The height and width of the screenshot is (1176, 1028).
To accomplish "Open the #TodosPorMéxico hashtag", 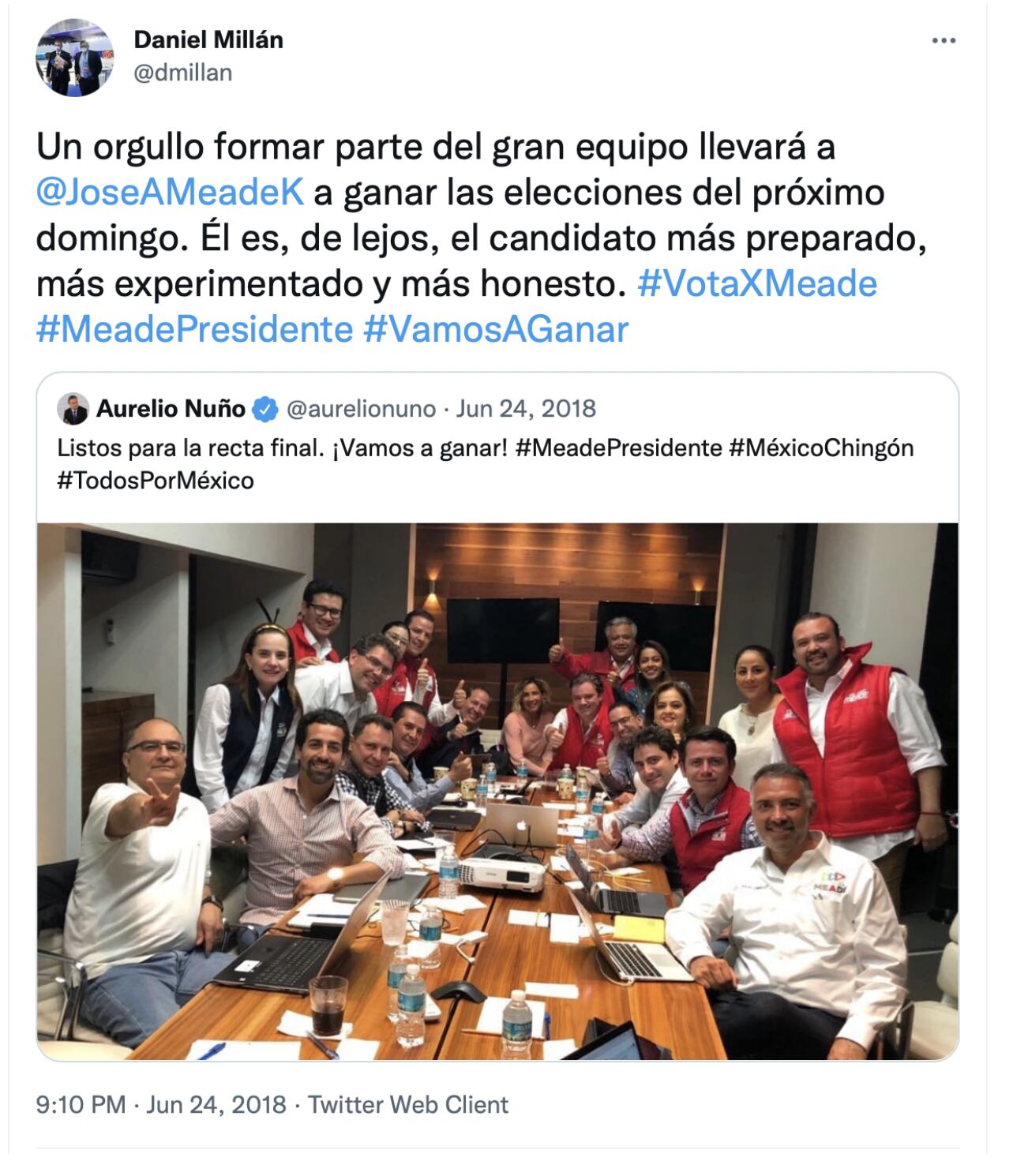I will (x=156, y=481).
